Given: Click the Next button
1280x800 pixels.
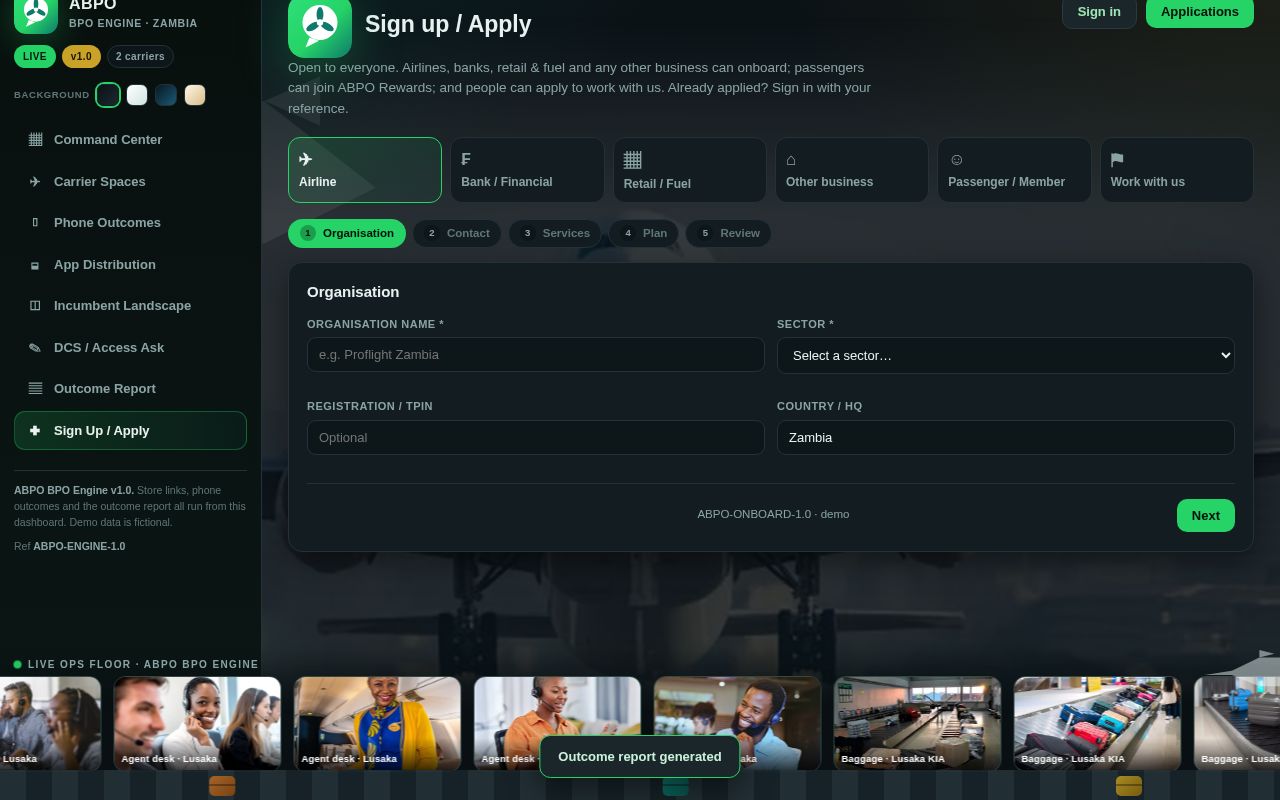Looking at the screenshot, I should [x=1205, y=515].
